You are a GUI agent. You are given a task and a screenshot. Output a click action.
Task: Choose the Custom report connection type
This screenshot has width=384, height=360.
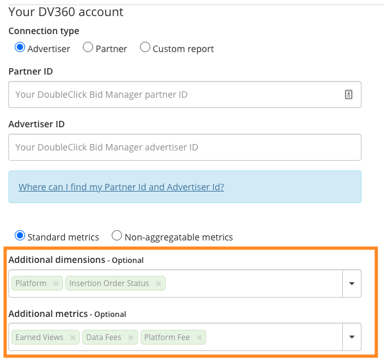(145, 47)
